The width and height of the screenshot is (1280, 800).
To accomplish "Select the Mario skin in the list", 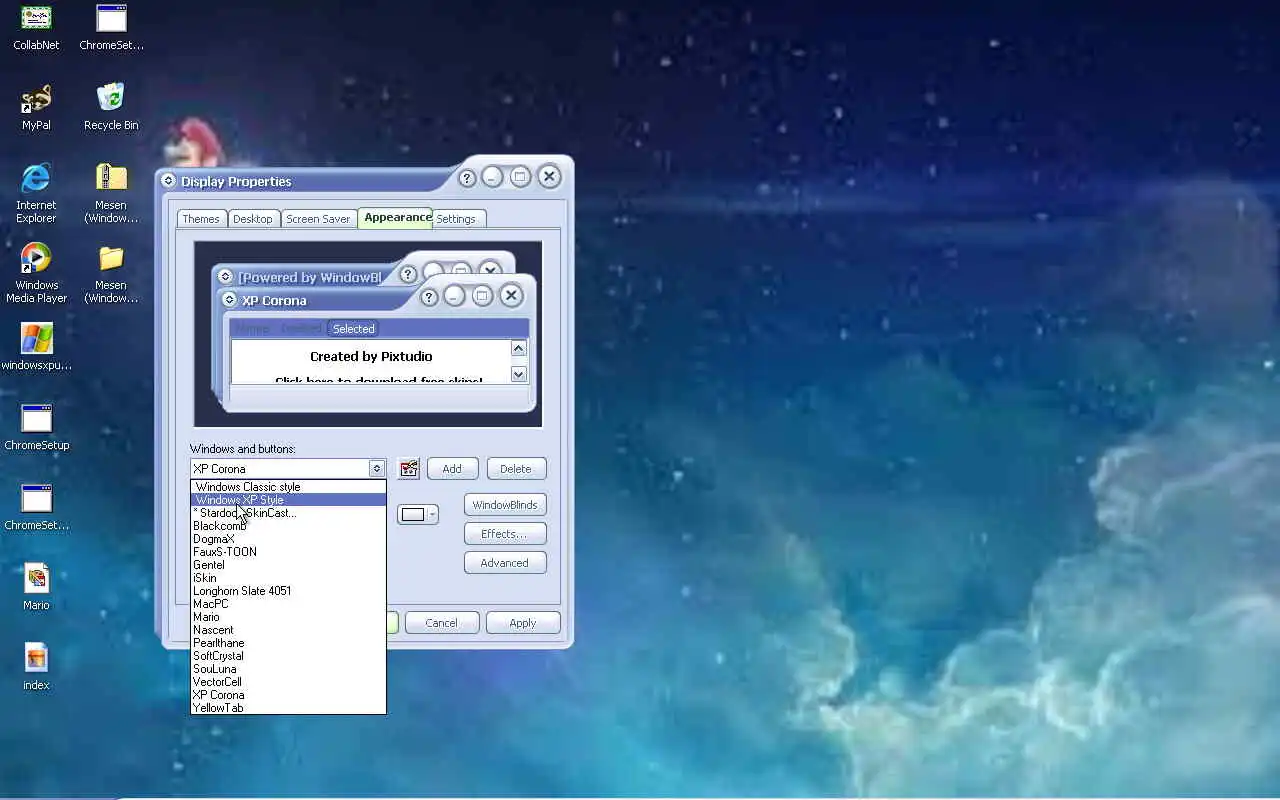I will click(288, 617).
